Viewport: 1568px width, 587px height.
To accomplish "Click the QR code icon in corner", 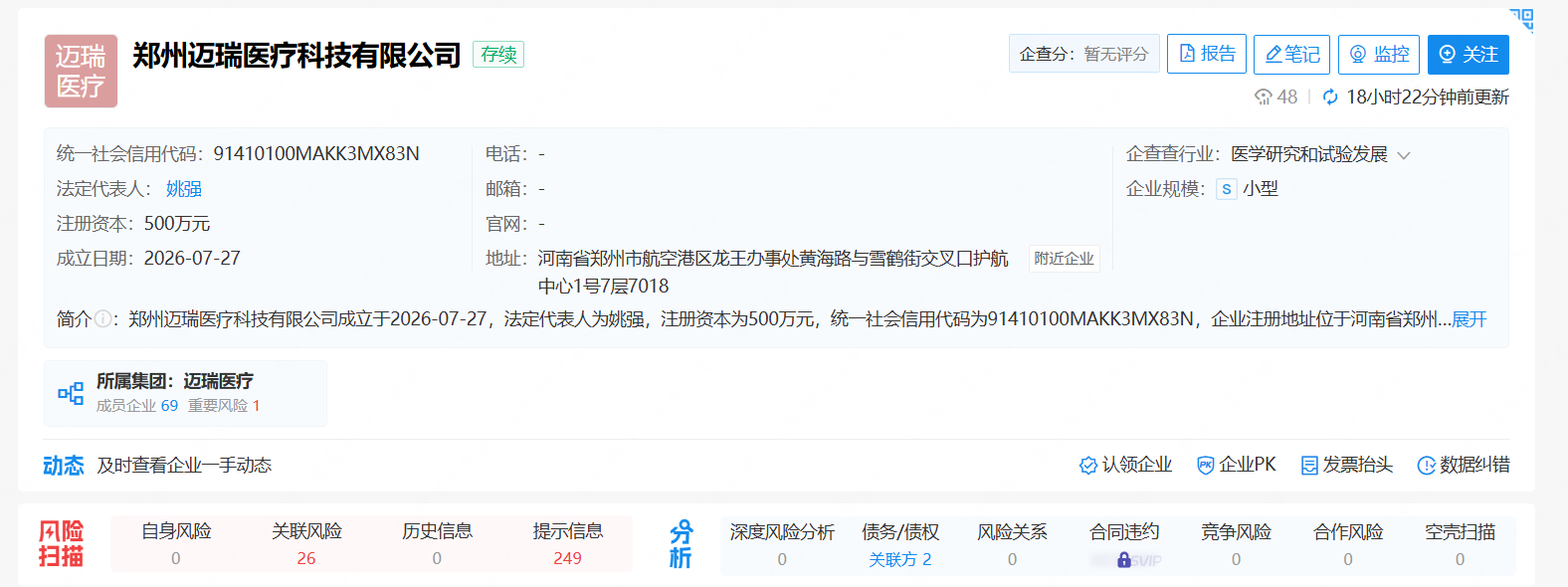I will click(x=1522, y=20).
